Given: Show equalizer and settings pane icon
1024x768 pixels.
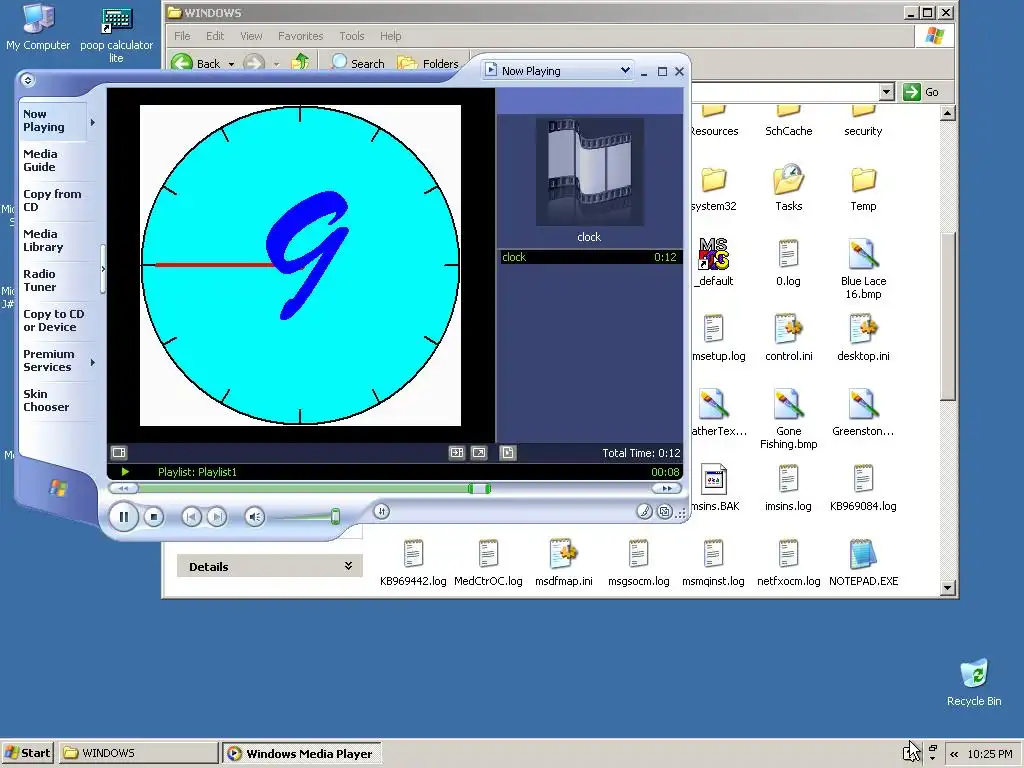Looking at the screenshot, I should coord(119,453).
